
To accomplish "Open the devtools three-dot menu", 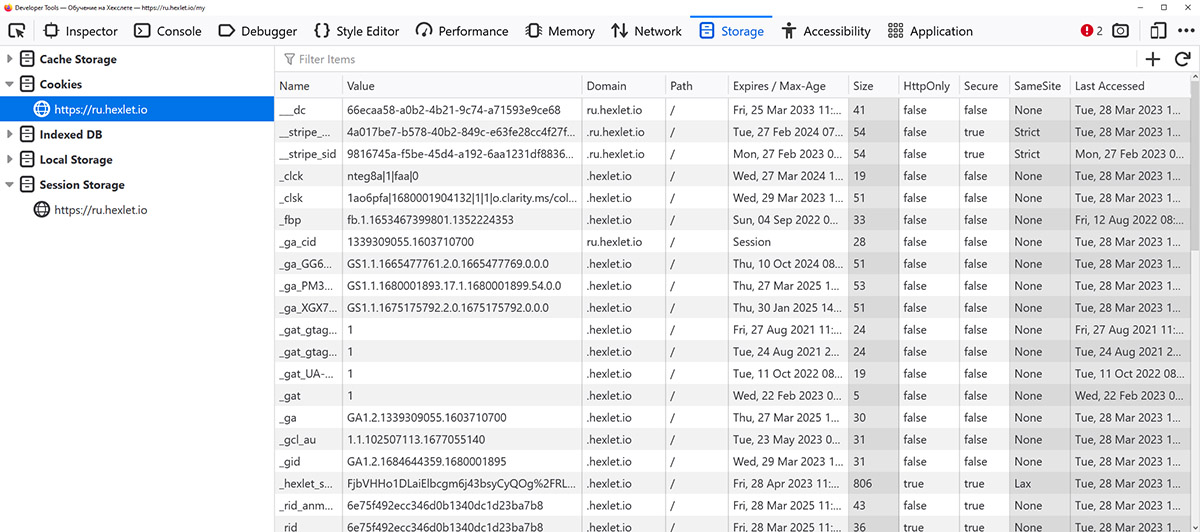I will (1186, 31).
